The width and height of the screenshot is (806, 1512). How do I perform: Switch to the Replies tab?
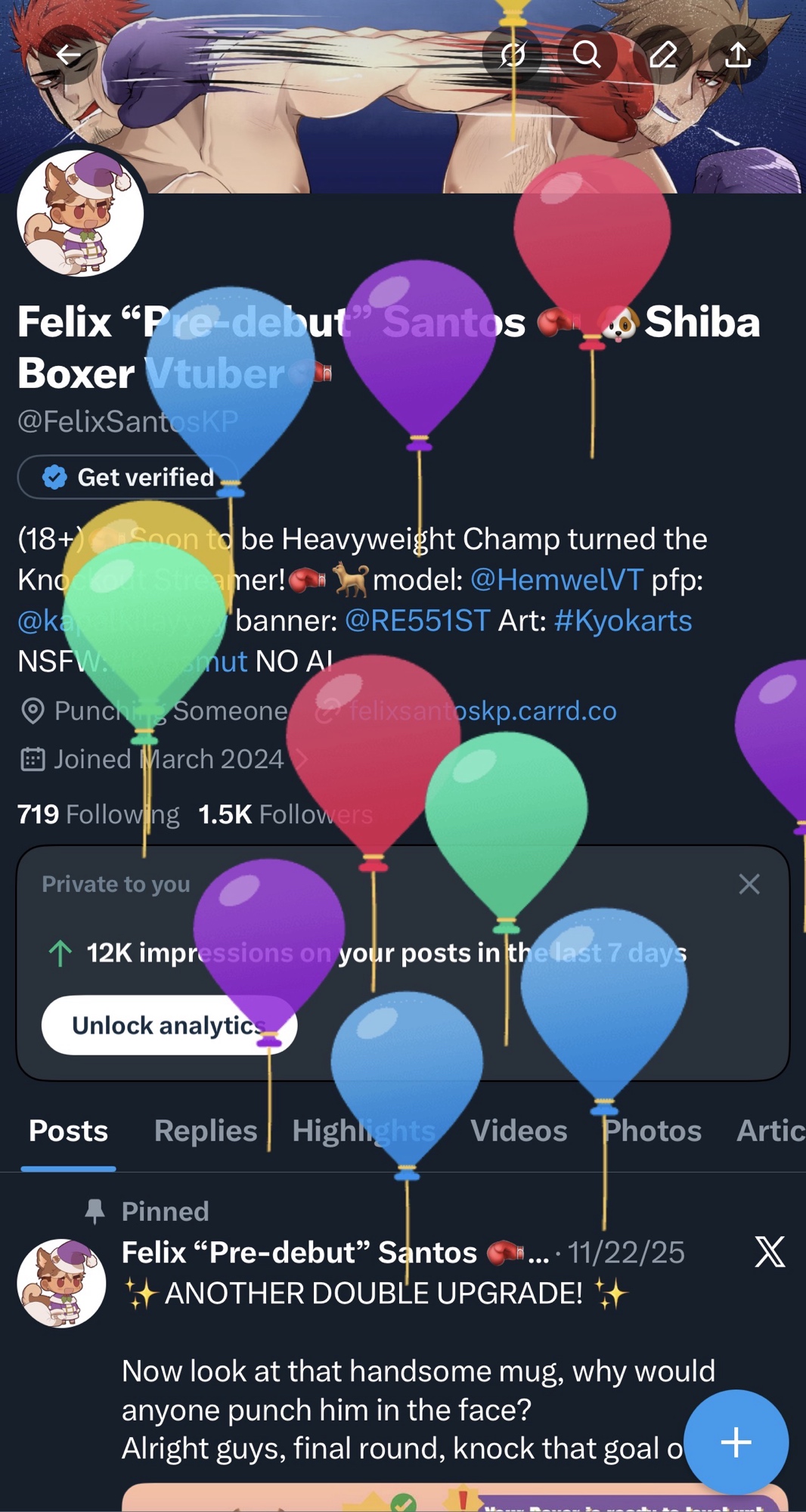click(x=206, y=1131)
